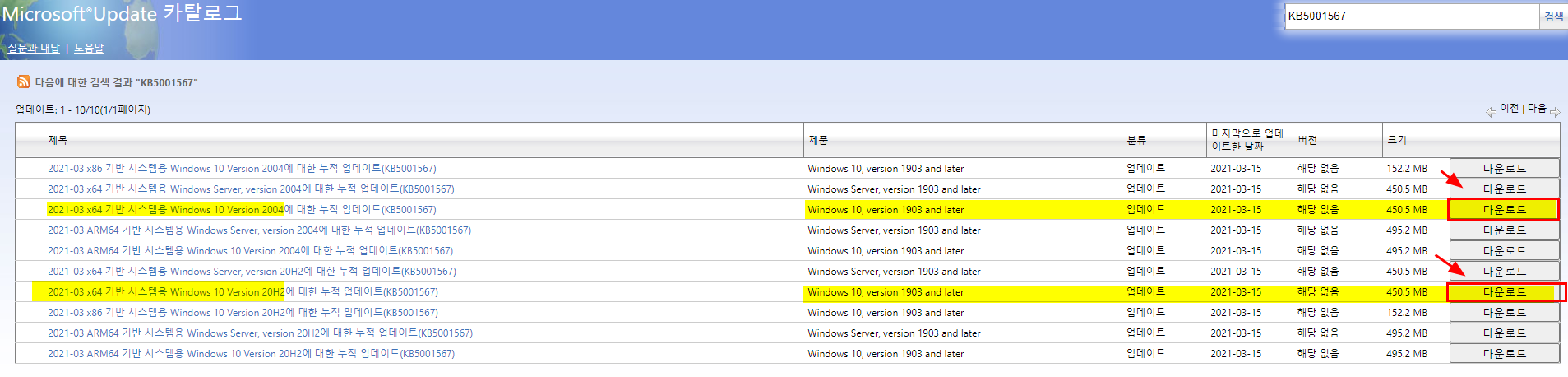This screenshot has width=1568, height=377.
Task: Open x86 Windows 10 Version 20H2 update link
Action: tap(243, 312)
